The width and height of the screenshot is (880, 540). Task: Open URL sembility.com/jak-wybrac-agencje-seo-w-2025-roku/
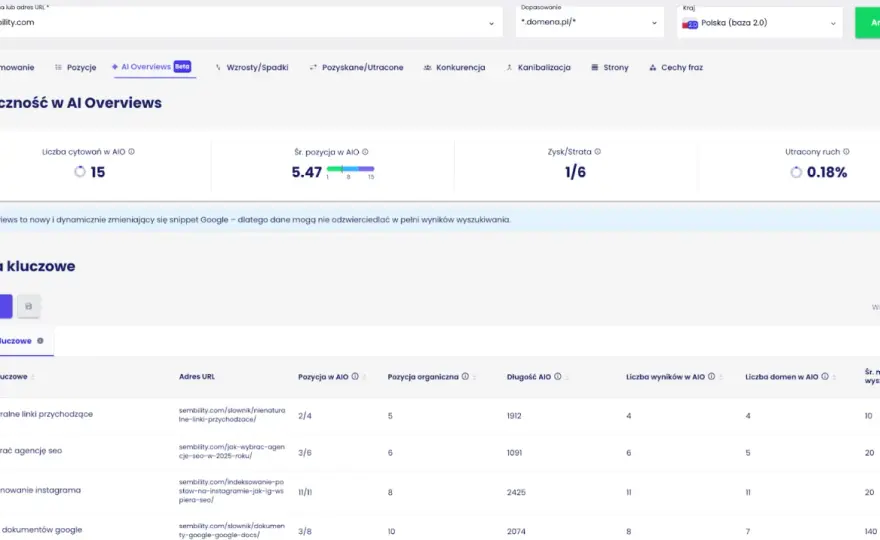232,451
